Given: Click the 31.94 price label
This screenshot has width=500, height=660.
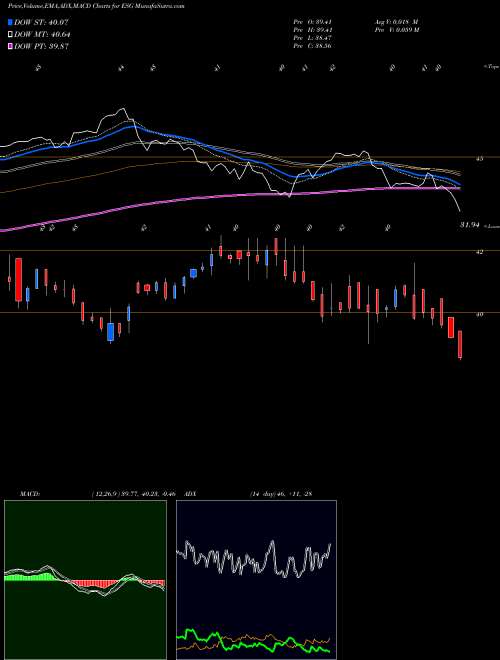Looking at the screenshot, I should point(470,225).
